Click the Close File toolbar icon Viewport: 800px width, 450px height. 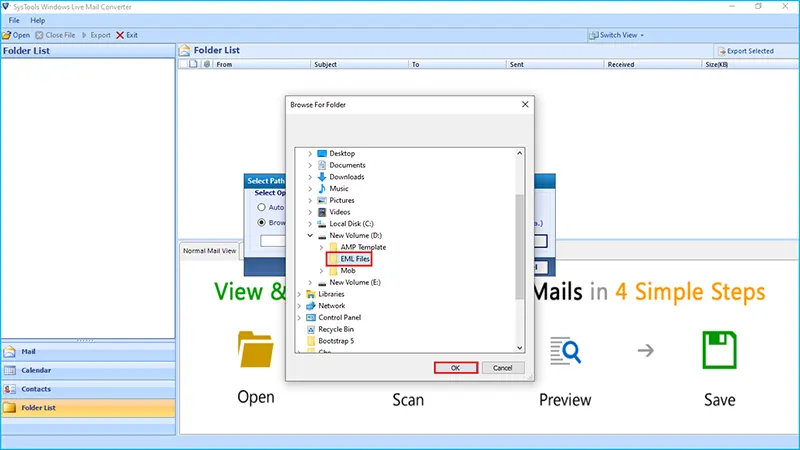[39, 35]
